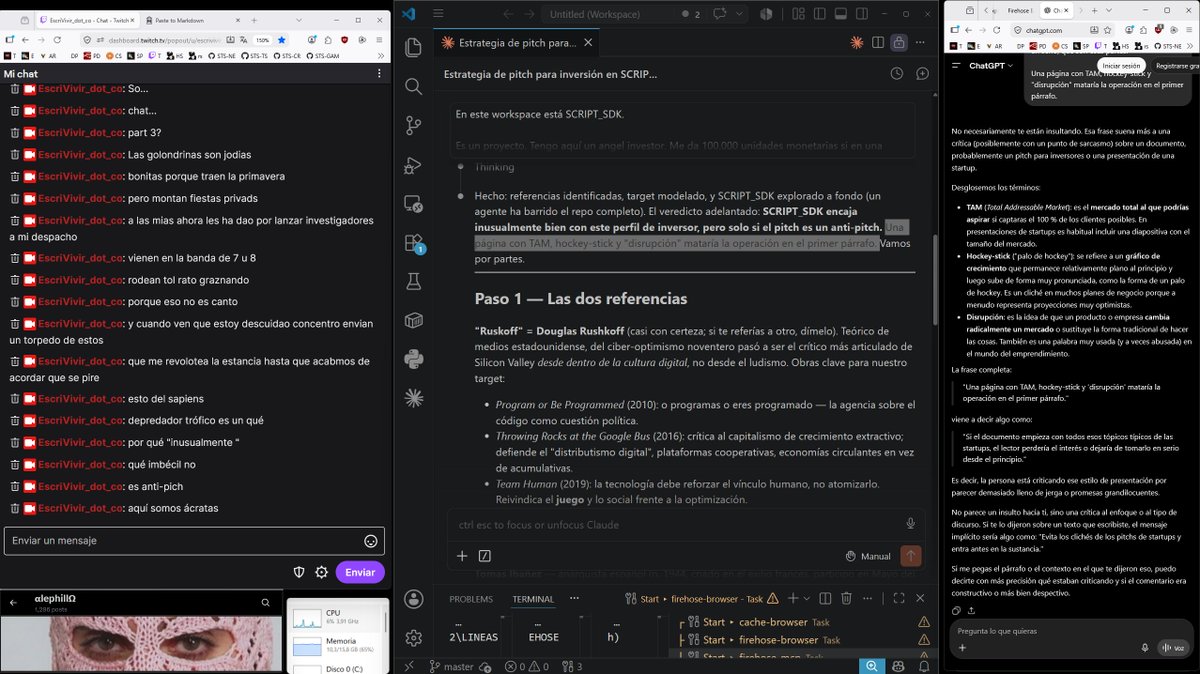Open the Manage gear in VS Code
Image resolution: width=1200 pixels, height=674 pixels.
(414, 637)
